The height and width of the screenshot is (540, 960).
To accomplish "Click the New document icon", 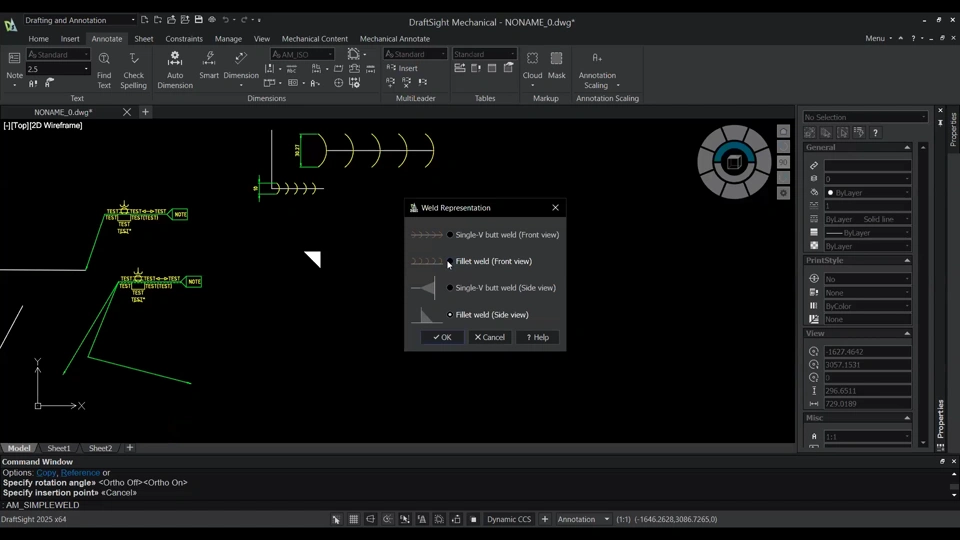I will pos(144,20).
